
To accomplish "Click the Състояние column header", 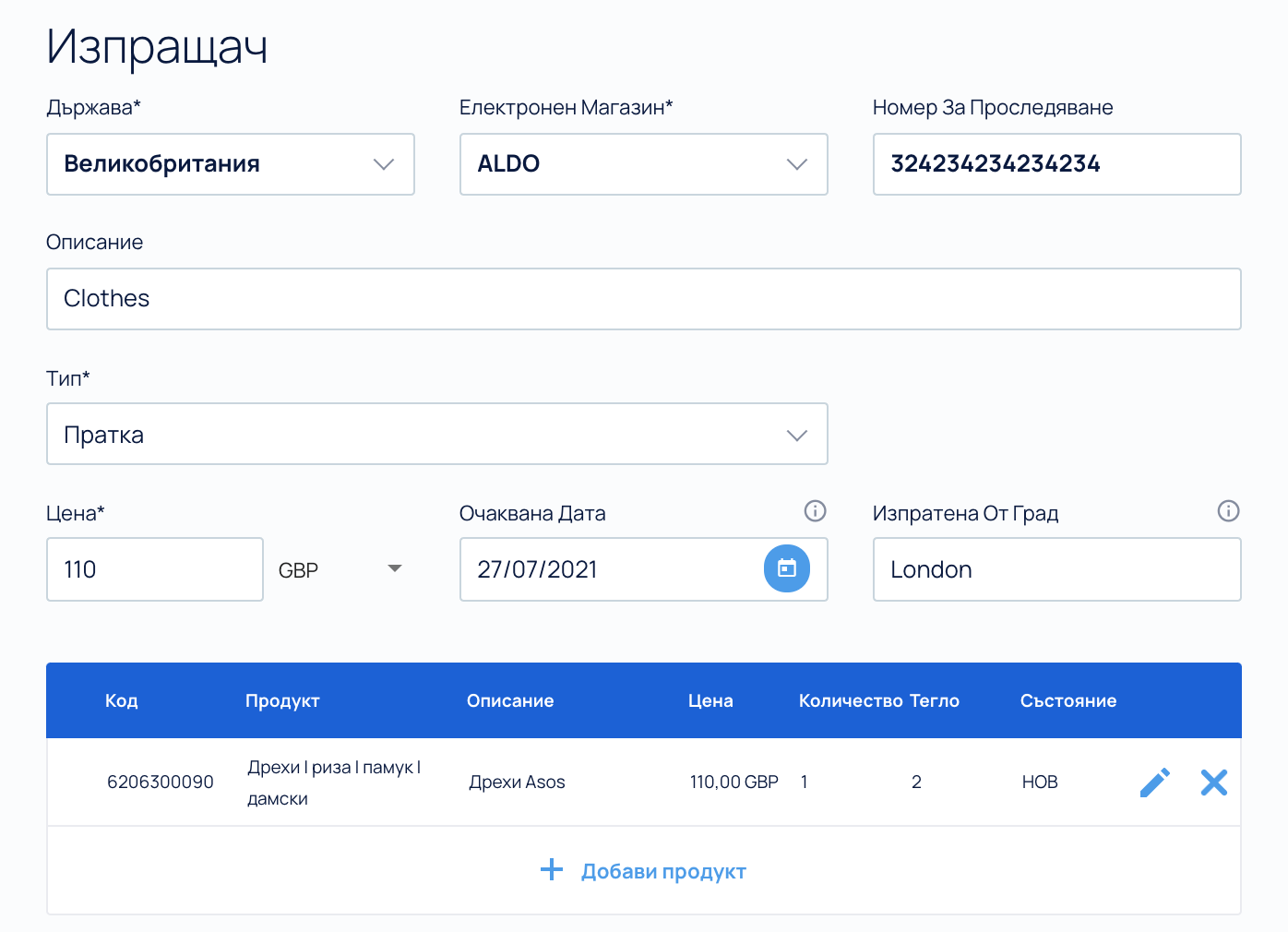I will tap(1067, 700).
